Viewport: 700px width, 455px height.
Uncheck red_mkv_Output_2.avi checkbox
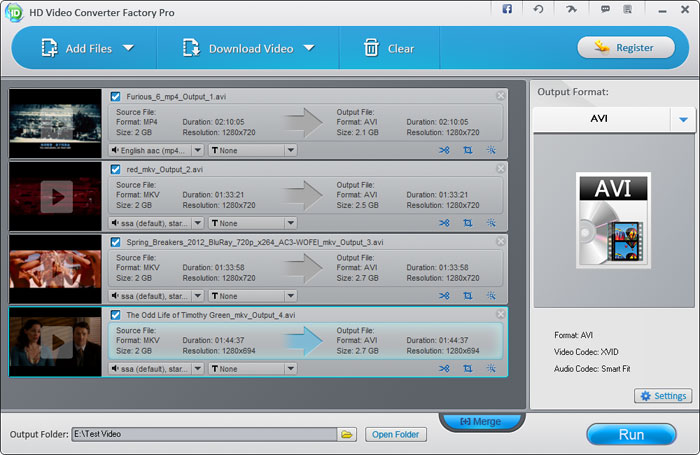(x=116, y=169)
